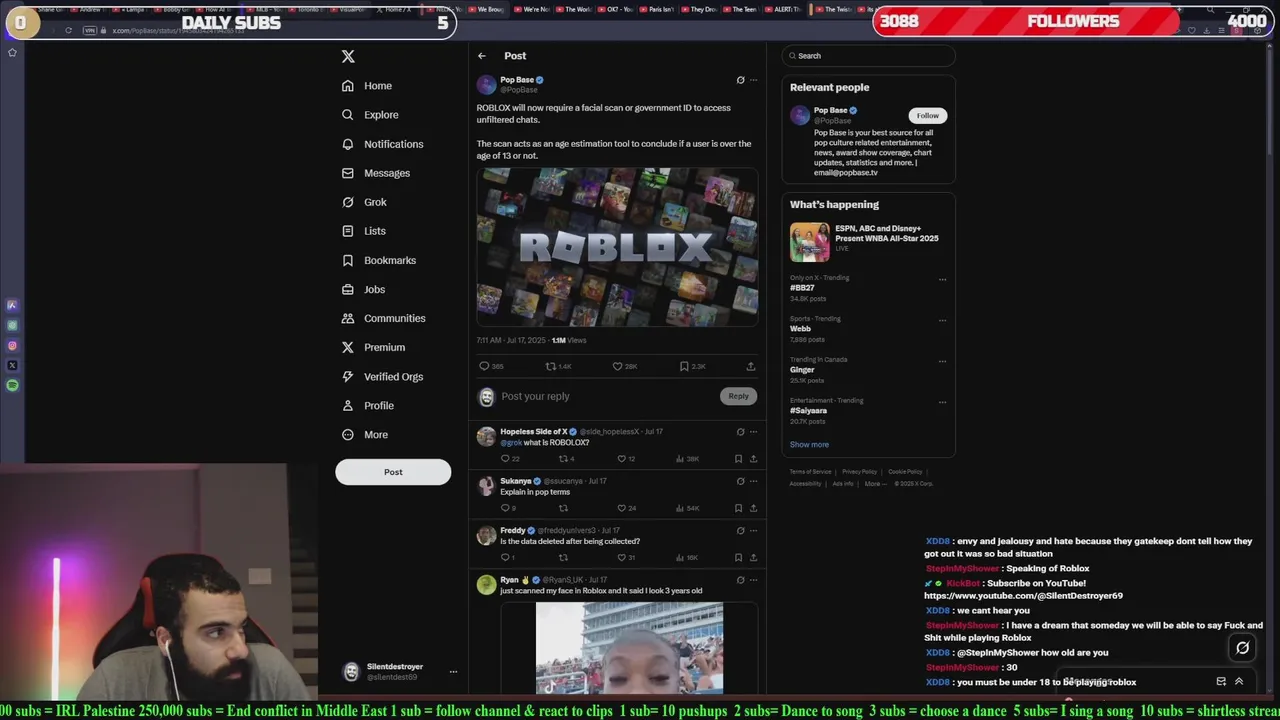This screenshot has height=720, width=1280.
Task: Click repost icon on Freddy's reply
Action: 563,558
